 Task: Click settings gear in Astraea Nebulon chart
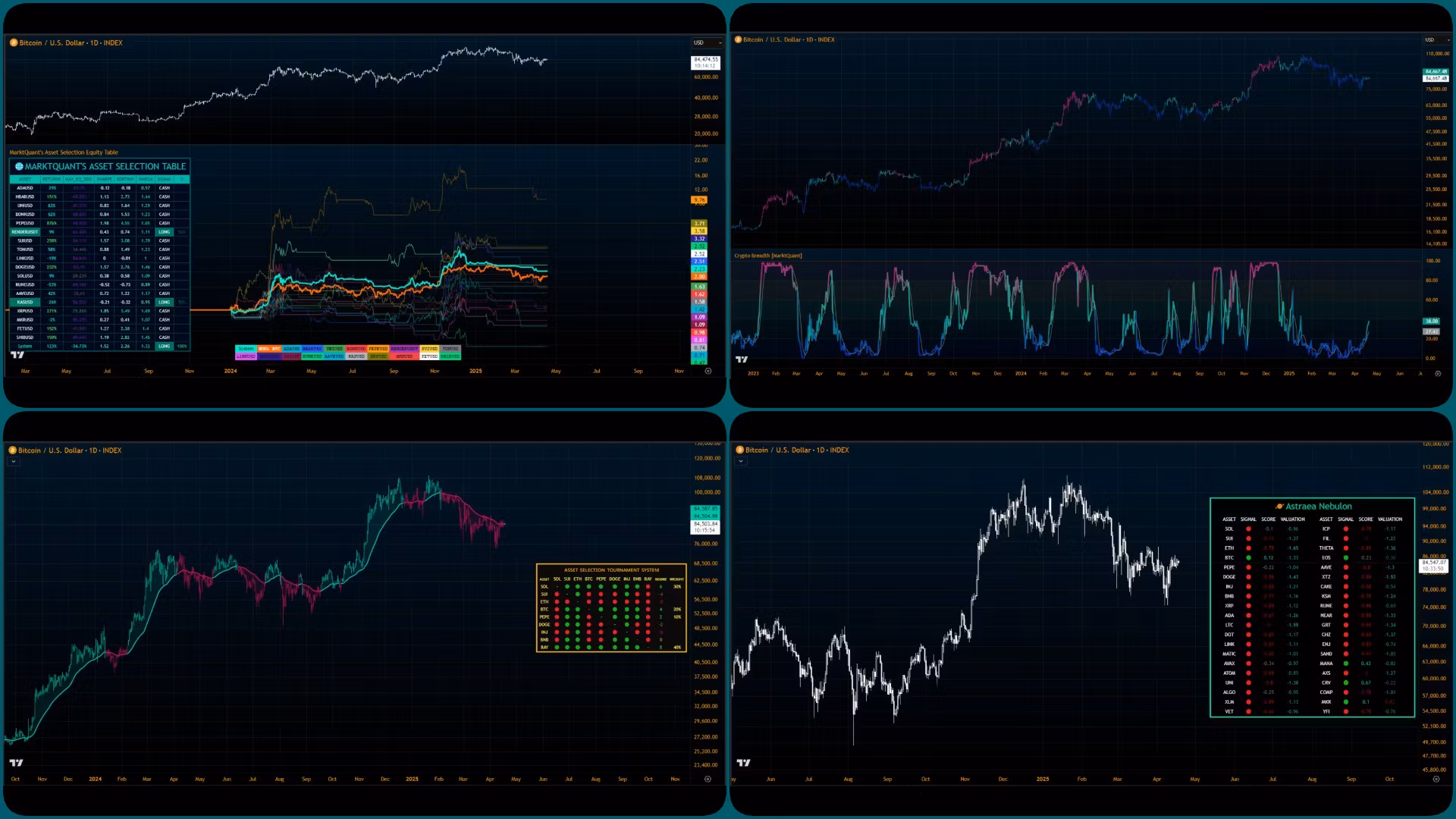point(1436,779)
